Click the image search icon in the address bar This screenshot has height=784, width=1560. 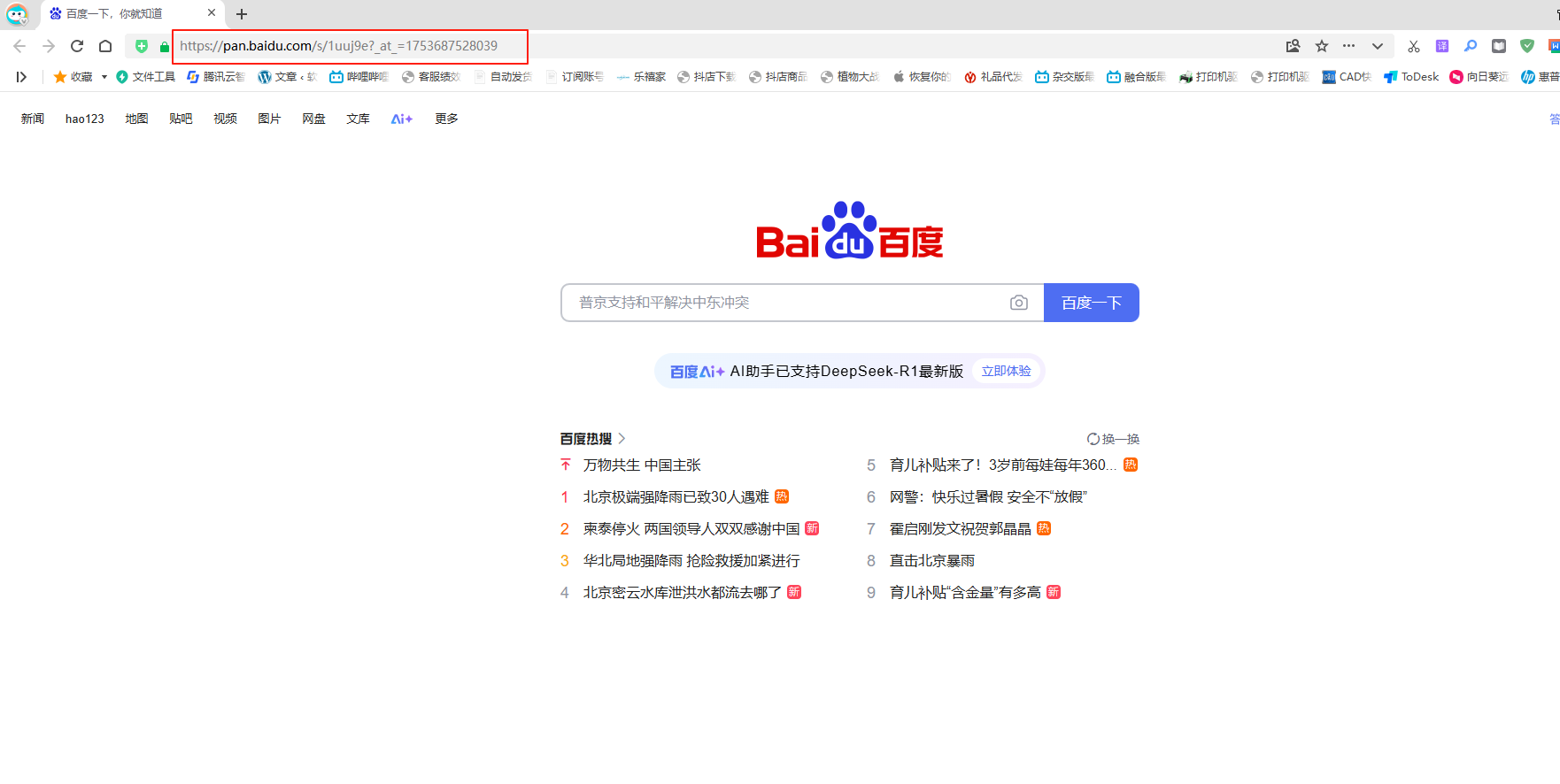pos(1294,46)
